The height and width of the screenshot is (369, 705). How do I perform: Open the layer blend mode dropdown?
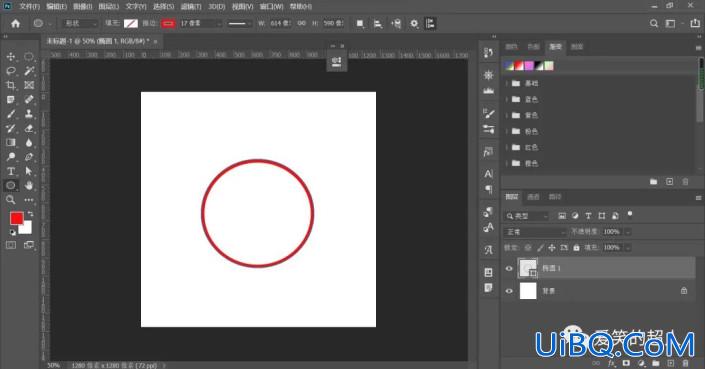point(535,232)
